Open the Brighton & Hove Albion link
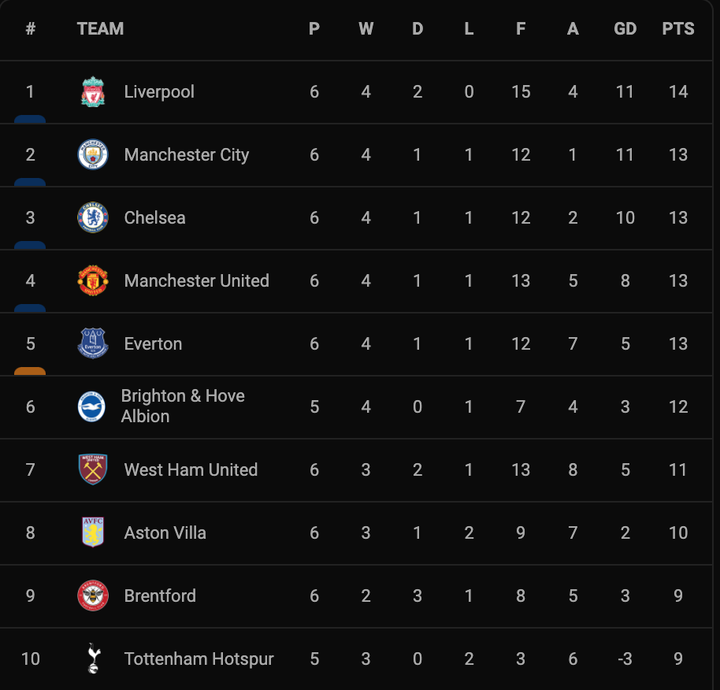Viewport: 720px width, 690px height. pos(182,406)
